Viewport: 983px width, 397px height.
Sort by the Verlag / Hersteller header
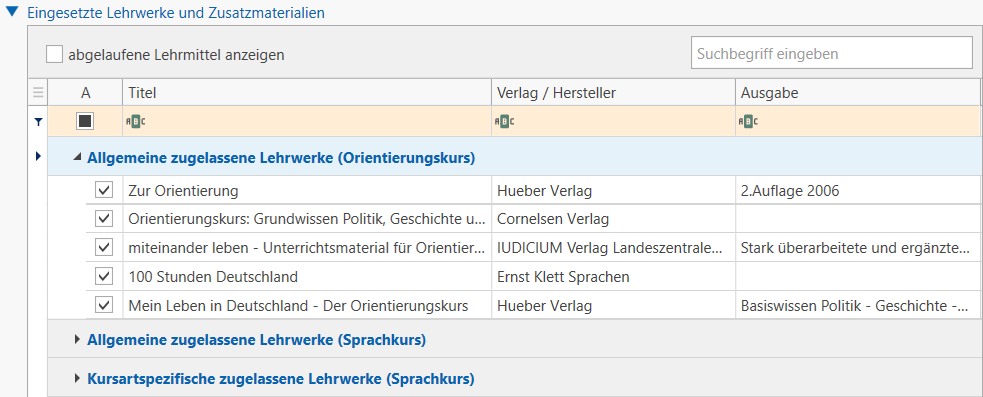613,93
